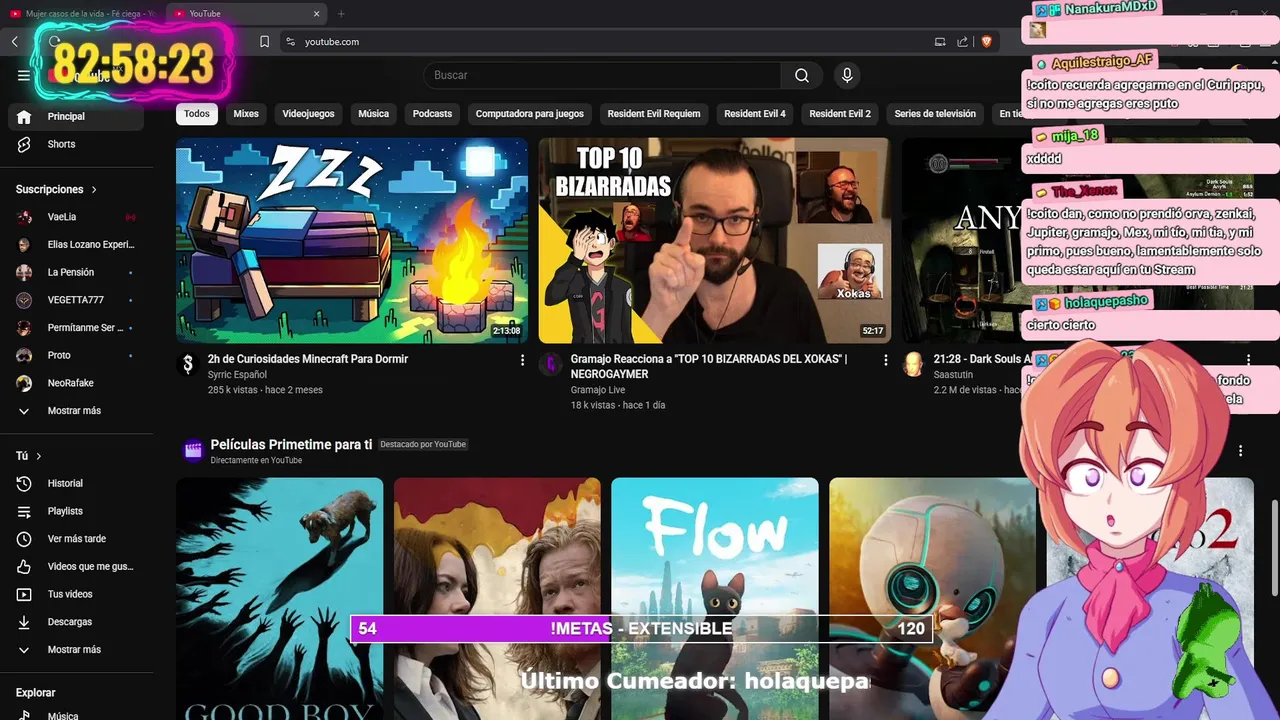Image resolution: width=1280 pixels, height=720 pixels.
Task: Open Brave Shields lion icon
Action: coord(987,41)
